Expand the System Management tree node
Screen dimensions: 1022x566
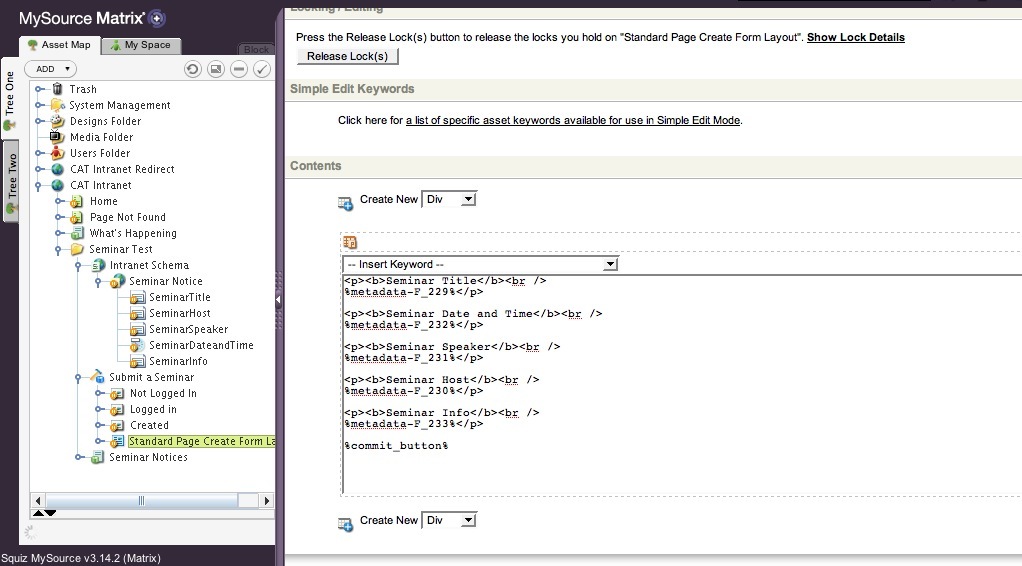click(x=40, y=105)
